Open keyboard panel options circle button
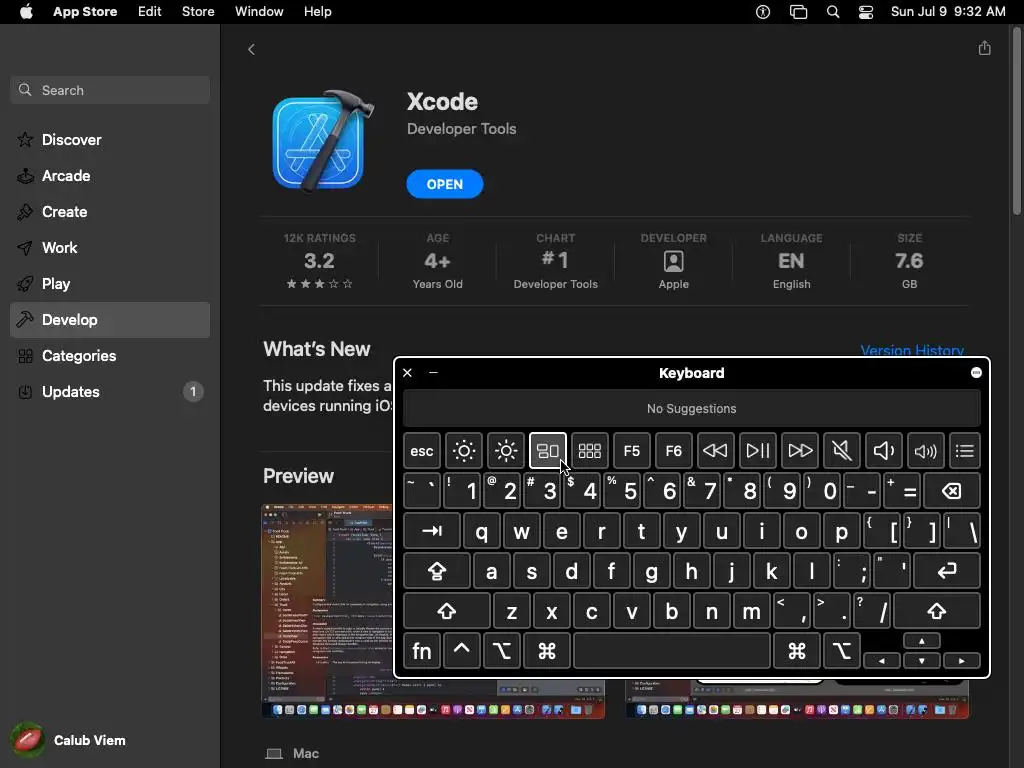 [976, 373]
